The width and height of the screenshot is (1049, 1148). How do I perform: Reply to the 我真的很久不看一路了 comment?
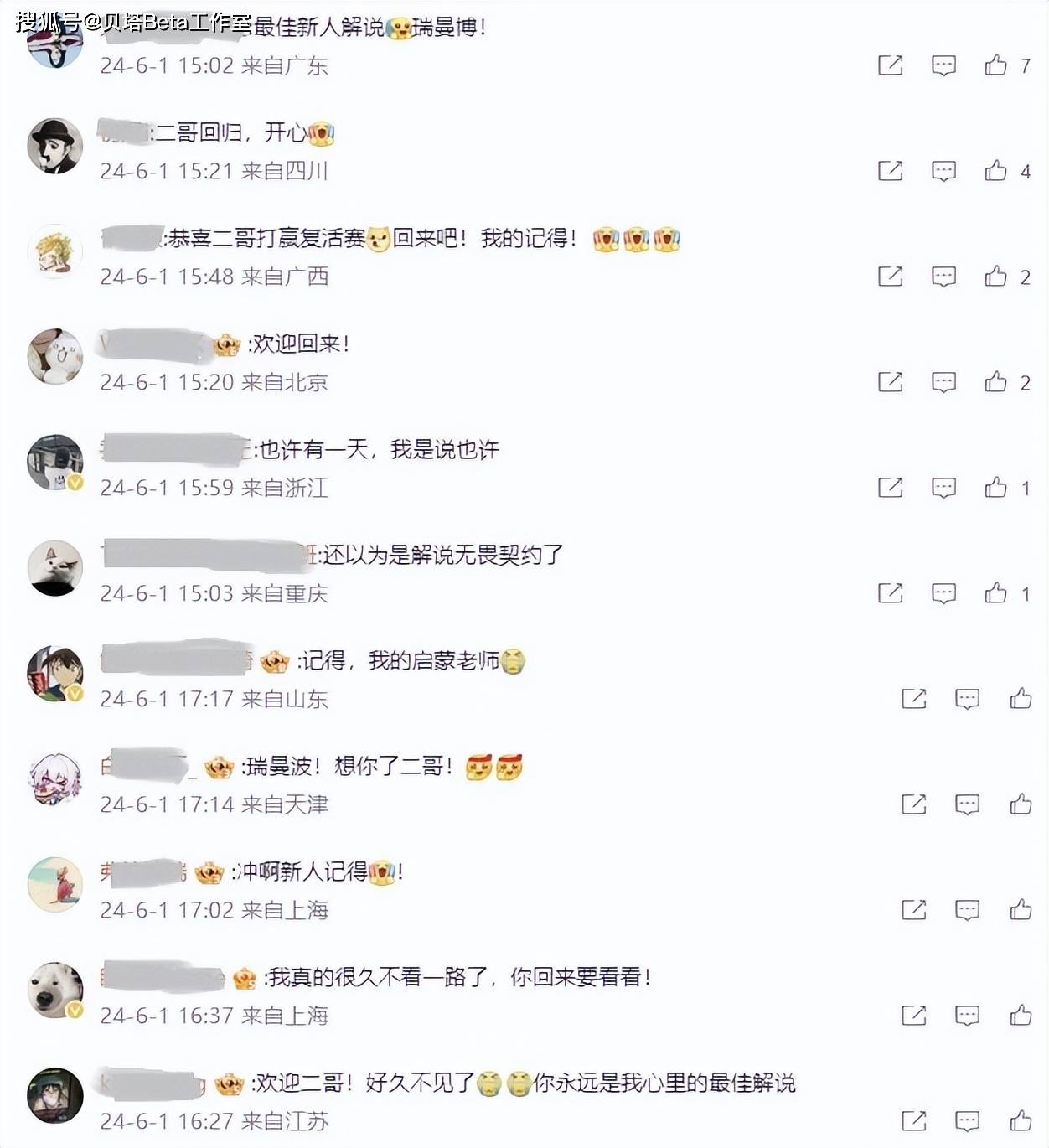point(967,1016)
